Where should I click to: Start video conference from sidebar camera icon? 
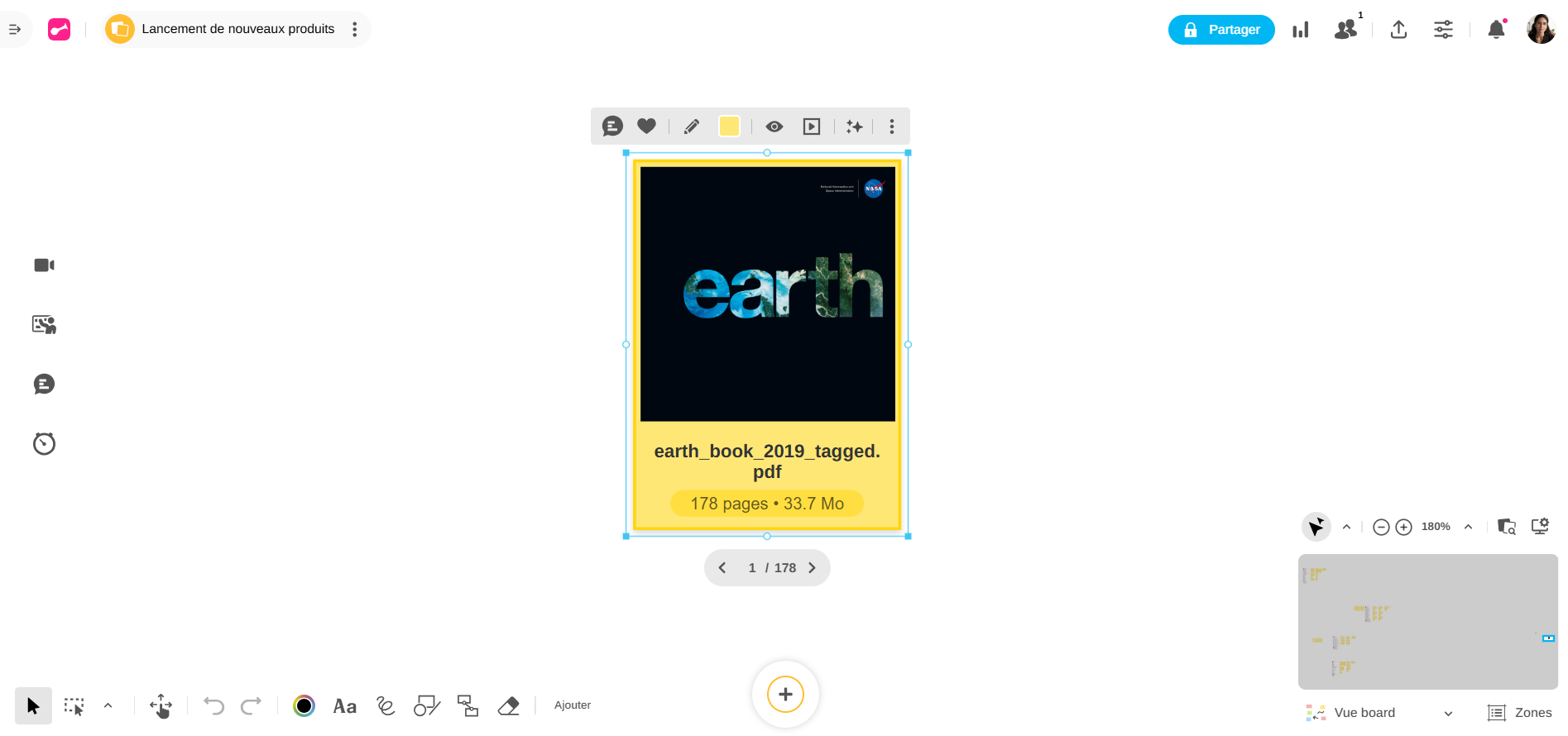click(x=44, y=265)
